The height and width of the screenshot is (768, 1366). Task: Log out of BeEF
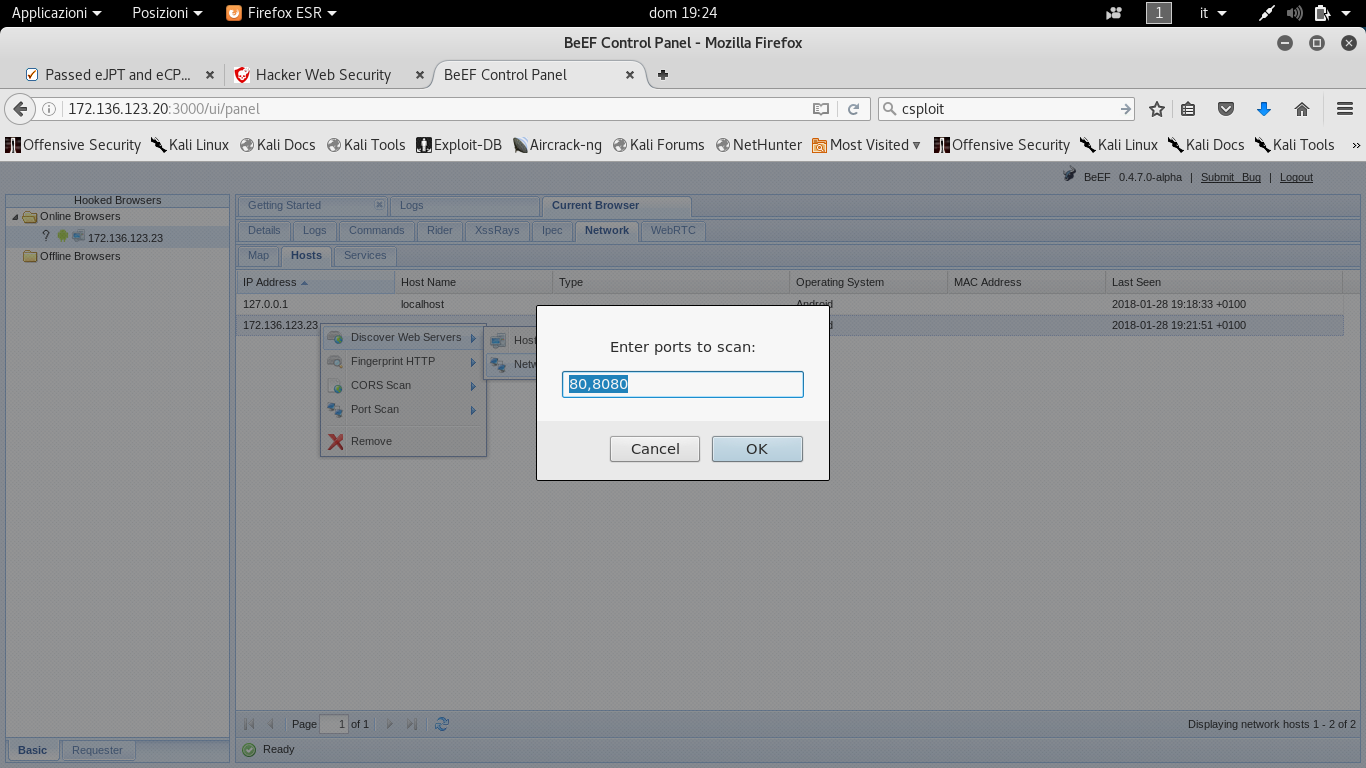click(x=1296, y=177)
